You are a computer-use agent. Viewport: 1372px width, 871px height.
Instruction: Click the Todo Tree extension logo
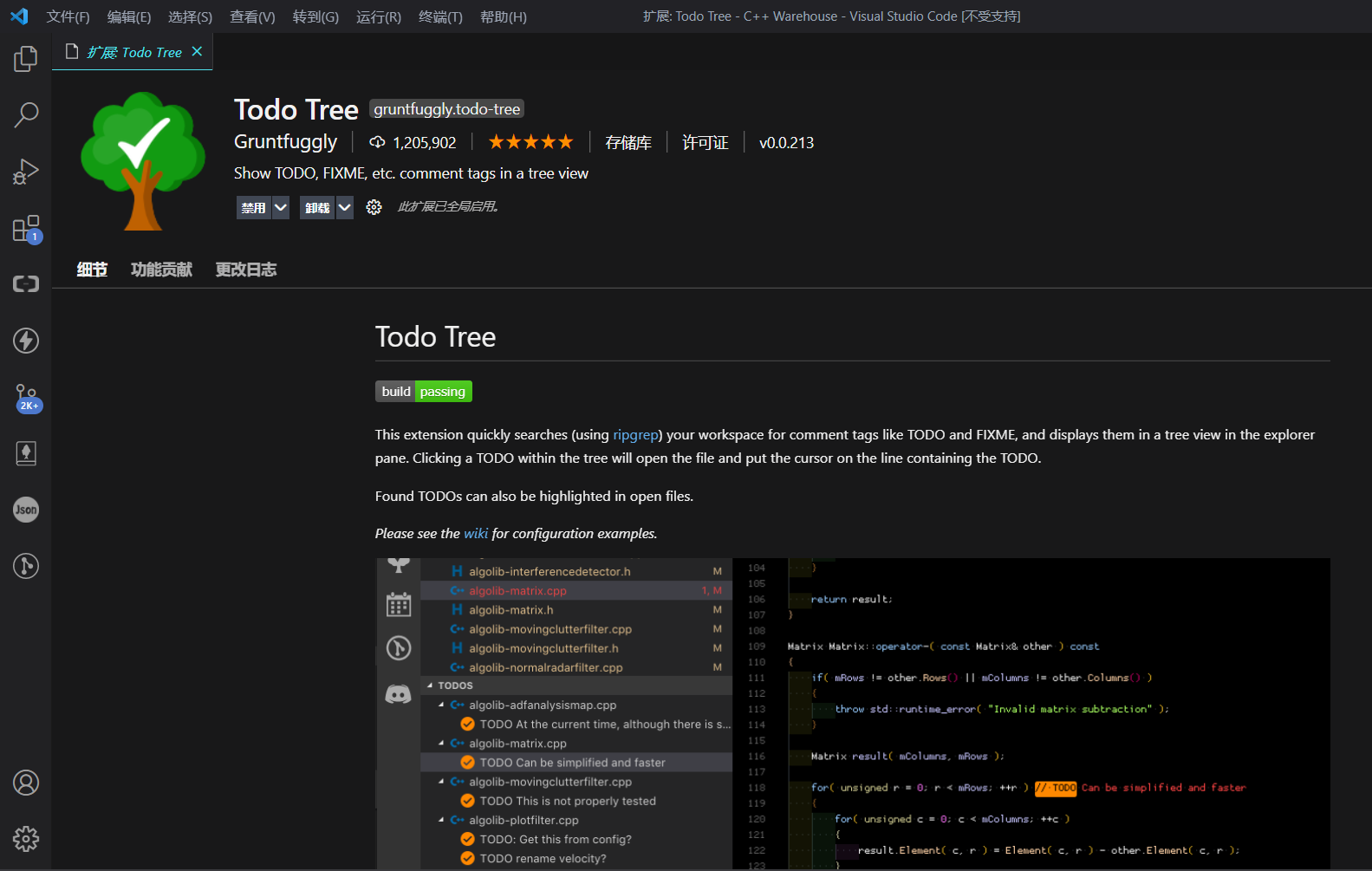tap(143, 160)
